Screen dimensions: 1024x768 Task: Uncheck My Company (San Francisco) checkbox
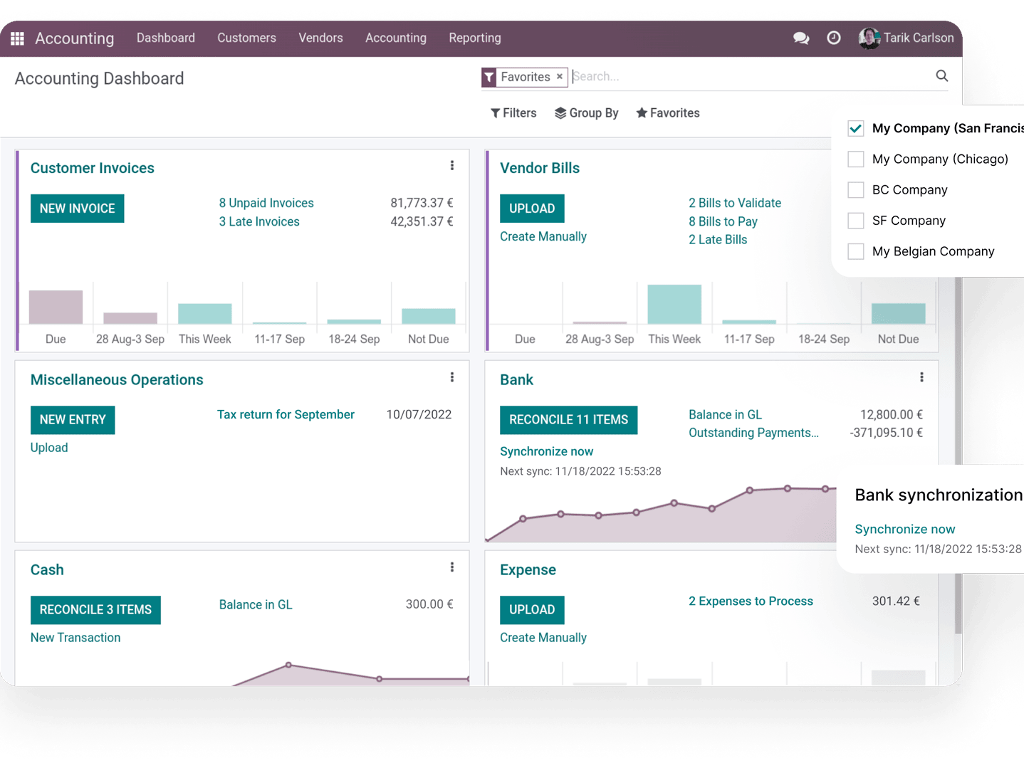(x=856, y=128)
